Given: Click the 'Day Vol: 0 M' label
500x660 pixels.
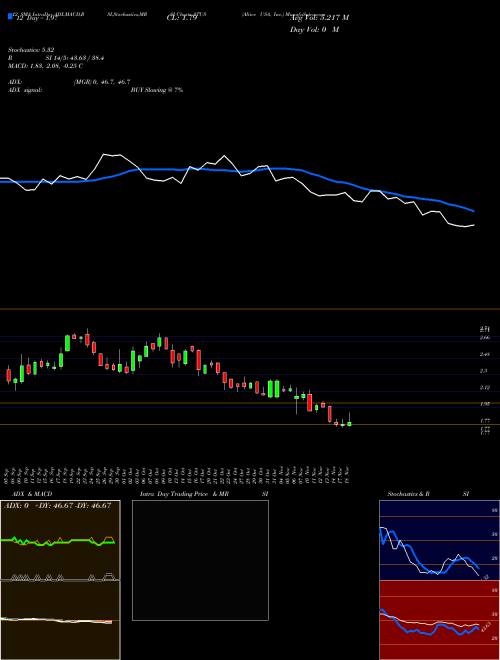Looking at the screenshot, I should [314, 30].
